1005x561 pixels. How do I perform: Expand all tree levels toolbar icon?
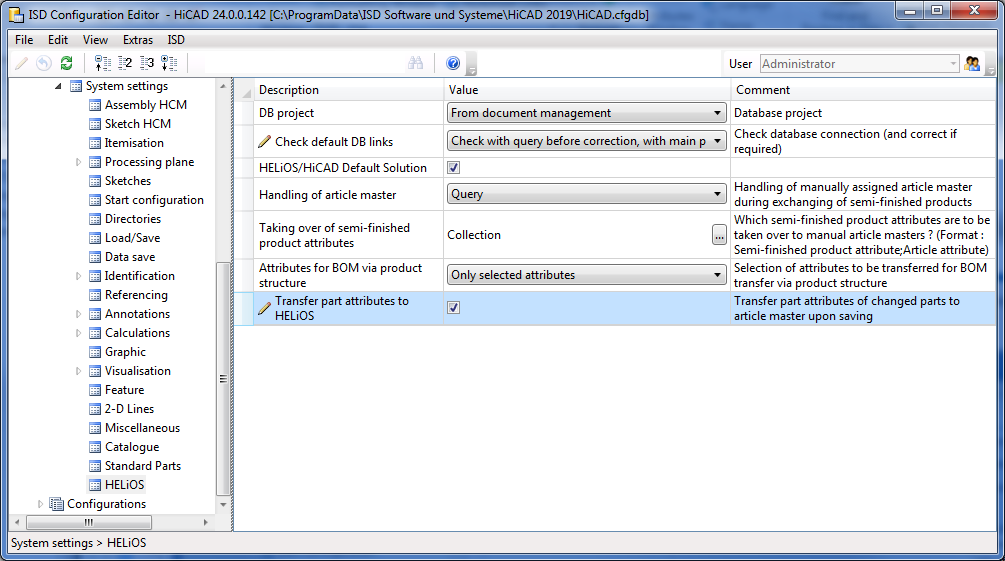pyautogui.click(x=169, y=63)
